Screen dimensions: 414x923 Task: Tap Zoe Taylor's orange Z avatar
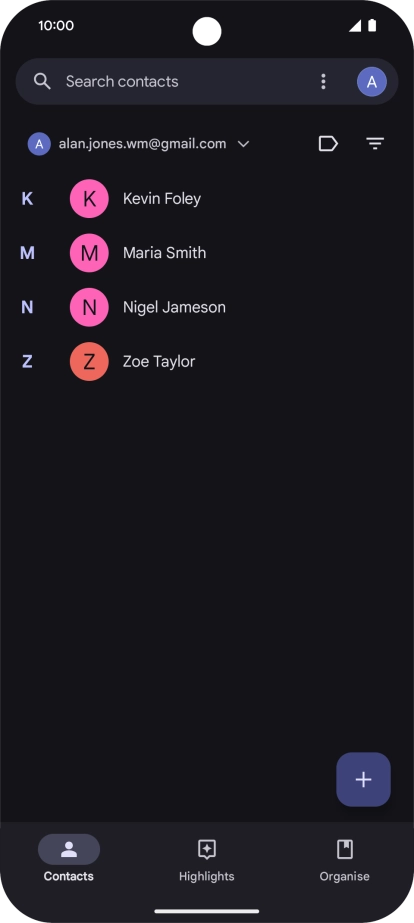point(89,361)
